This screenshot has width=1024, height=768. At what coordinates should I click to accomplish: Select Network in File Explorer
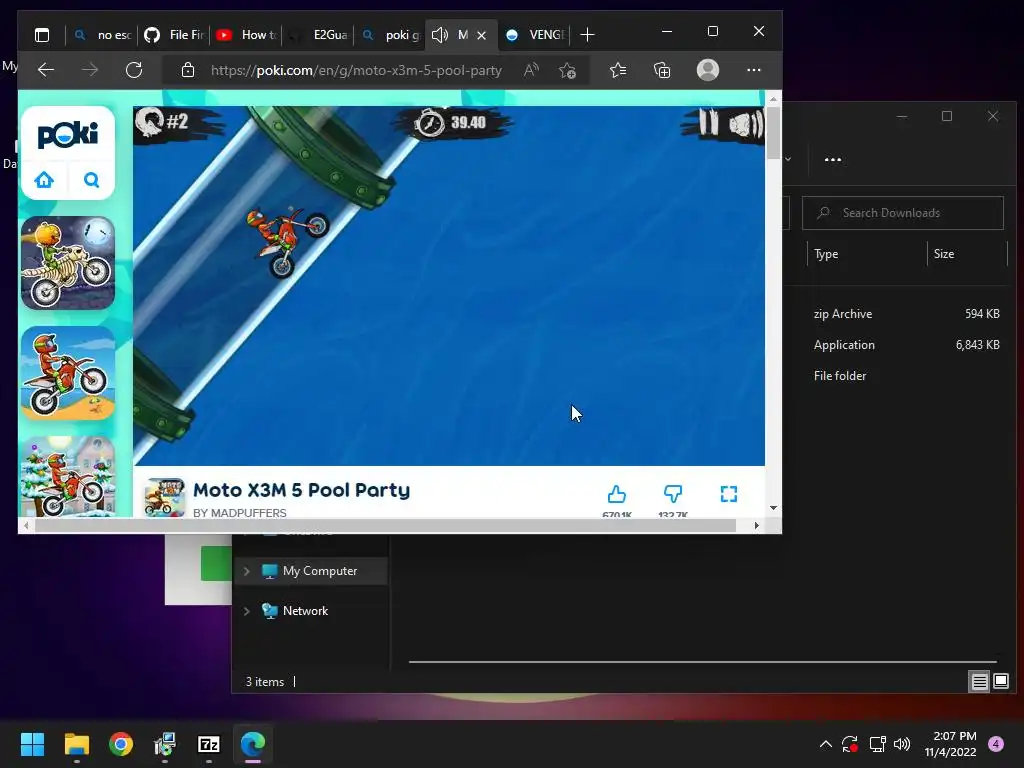click(x=306, y=611)
